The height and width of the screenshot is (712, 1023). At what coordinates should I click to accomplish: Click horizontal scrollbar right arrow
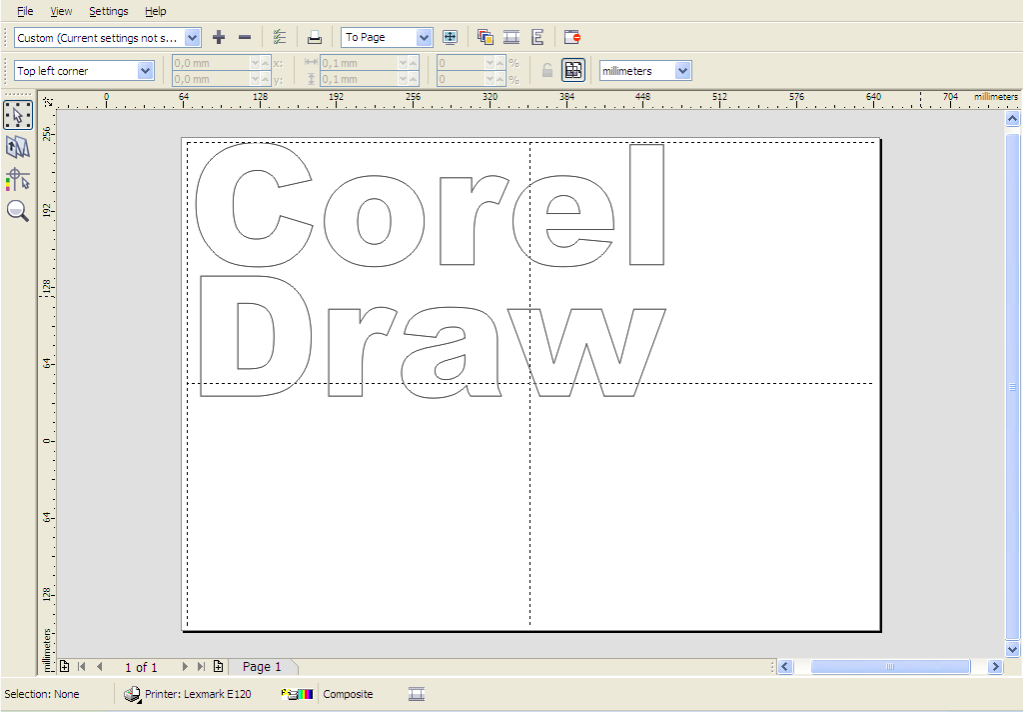coord(995,666)
